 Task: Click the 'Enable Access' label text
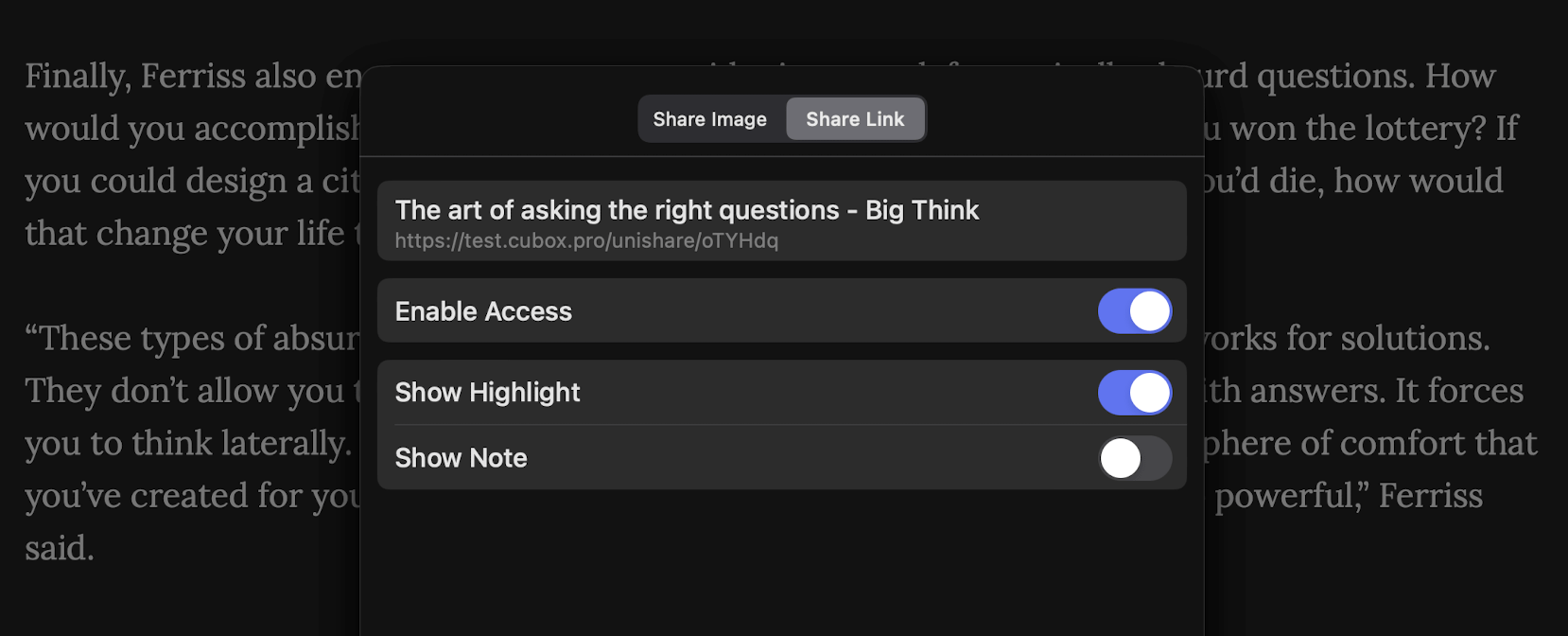click(483, 311)
